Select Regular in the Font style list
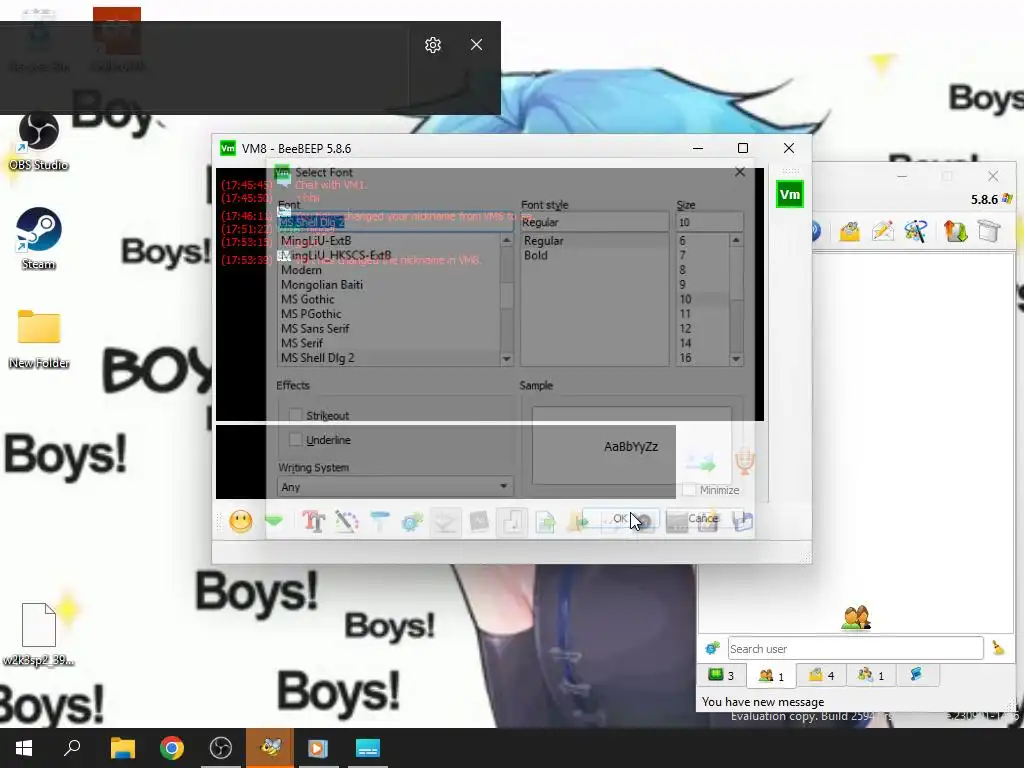The width and height of the screenshot is (1024, 768). [543, 240]
